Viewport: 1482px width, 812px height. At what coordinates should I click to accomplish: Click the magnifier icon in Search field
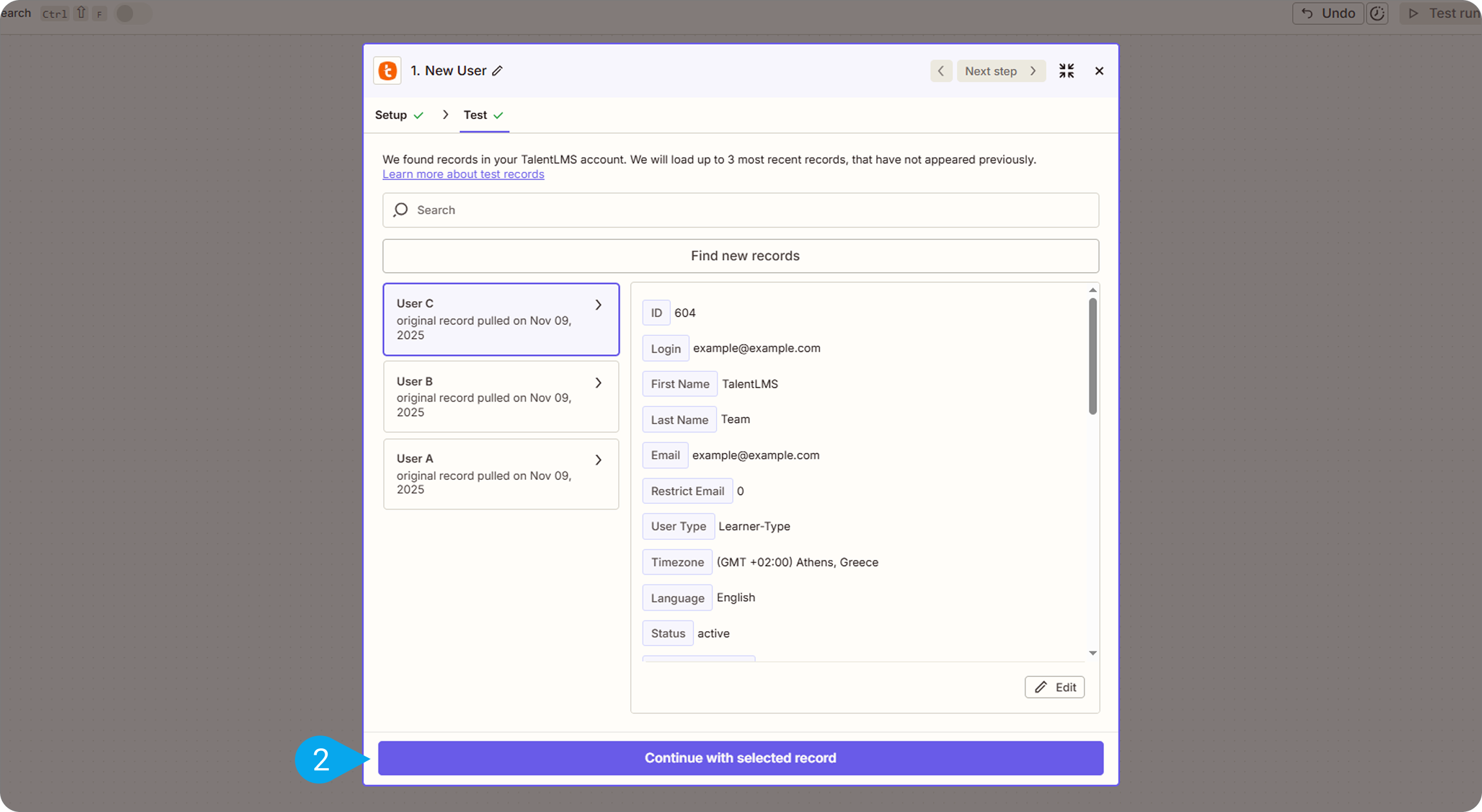400,210
